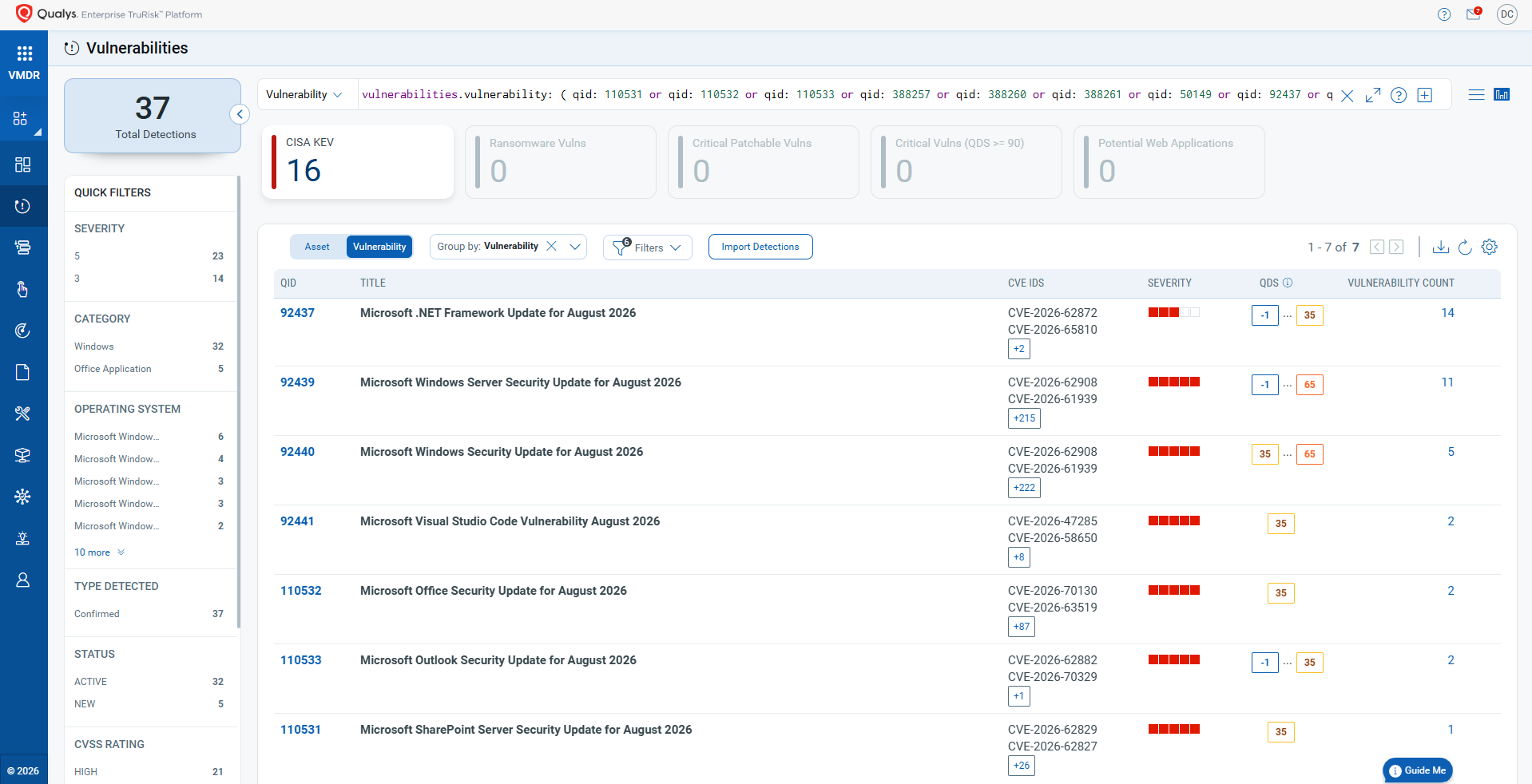Go to the next results page
The image size is (1532, 784).
[x=1396, y=247]
